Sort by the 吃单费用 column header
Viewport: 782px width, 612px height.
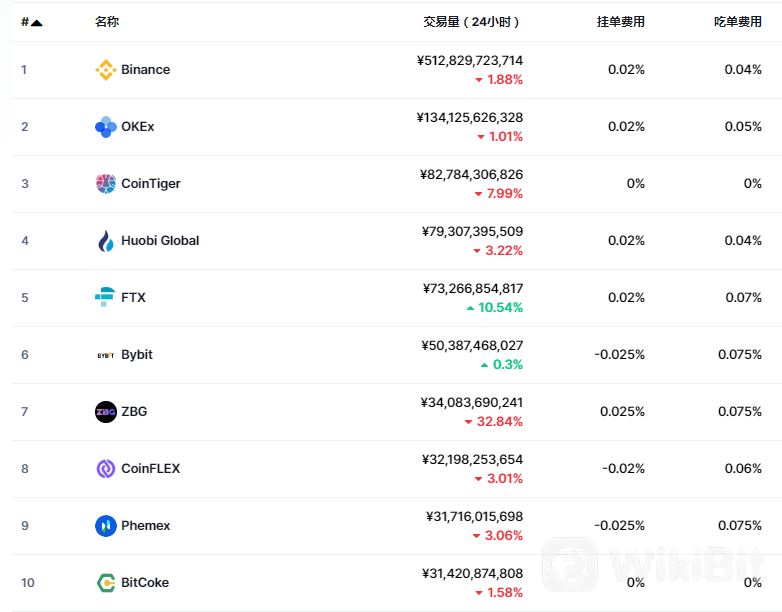(x=738, y=21)
